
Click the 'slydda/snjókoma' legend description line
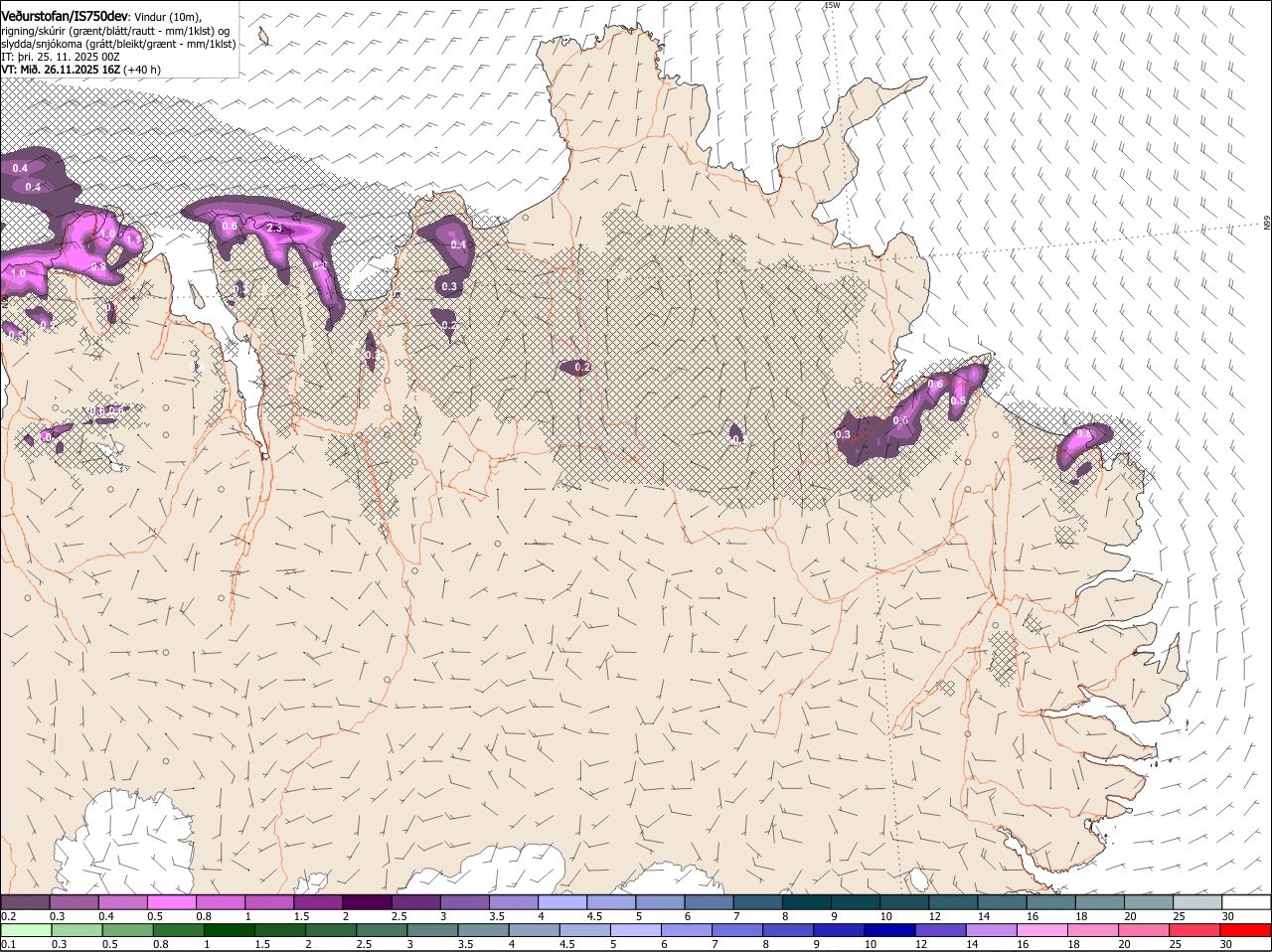click(118, 44)
